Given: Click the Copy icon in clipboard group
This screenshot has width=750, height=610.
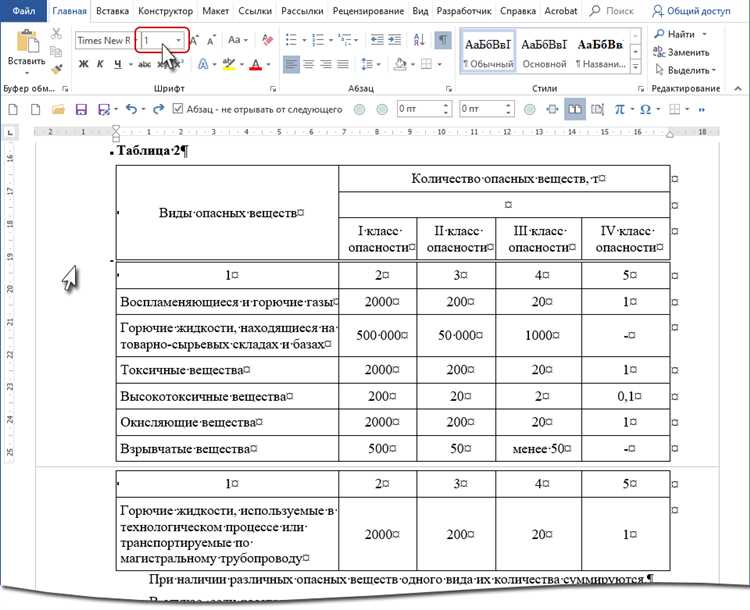Looking at the screenshot, I should pos(56,51).
